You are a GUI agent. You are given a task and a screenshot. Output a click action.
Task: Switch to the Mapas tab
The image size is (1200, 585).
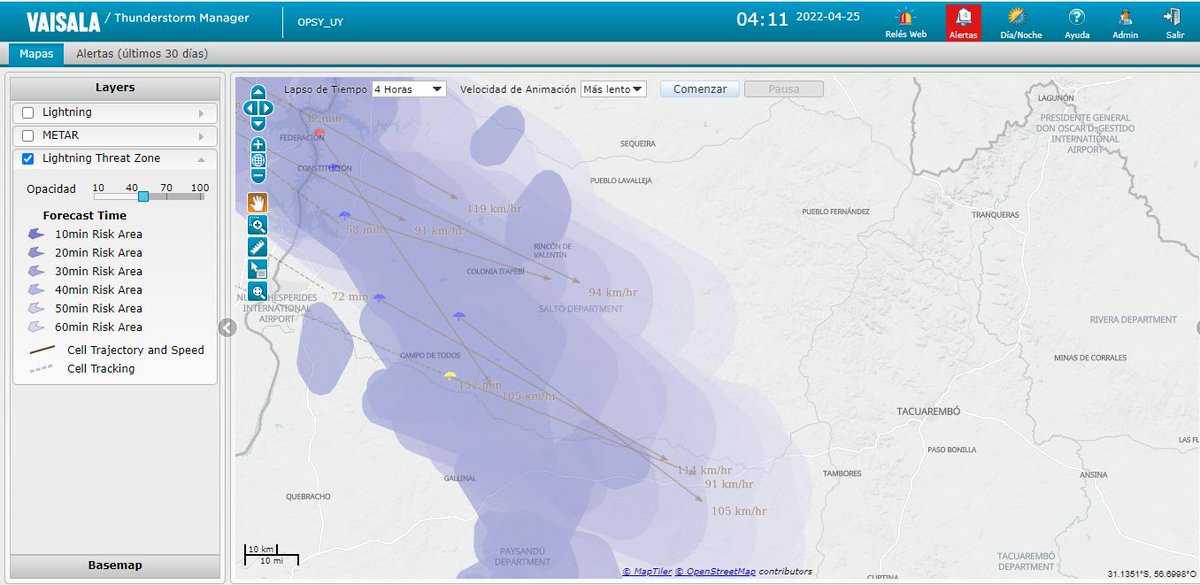(36, 54)
